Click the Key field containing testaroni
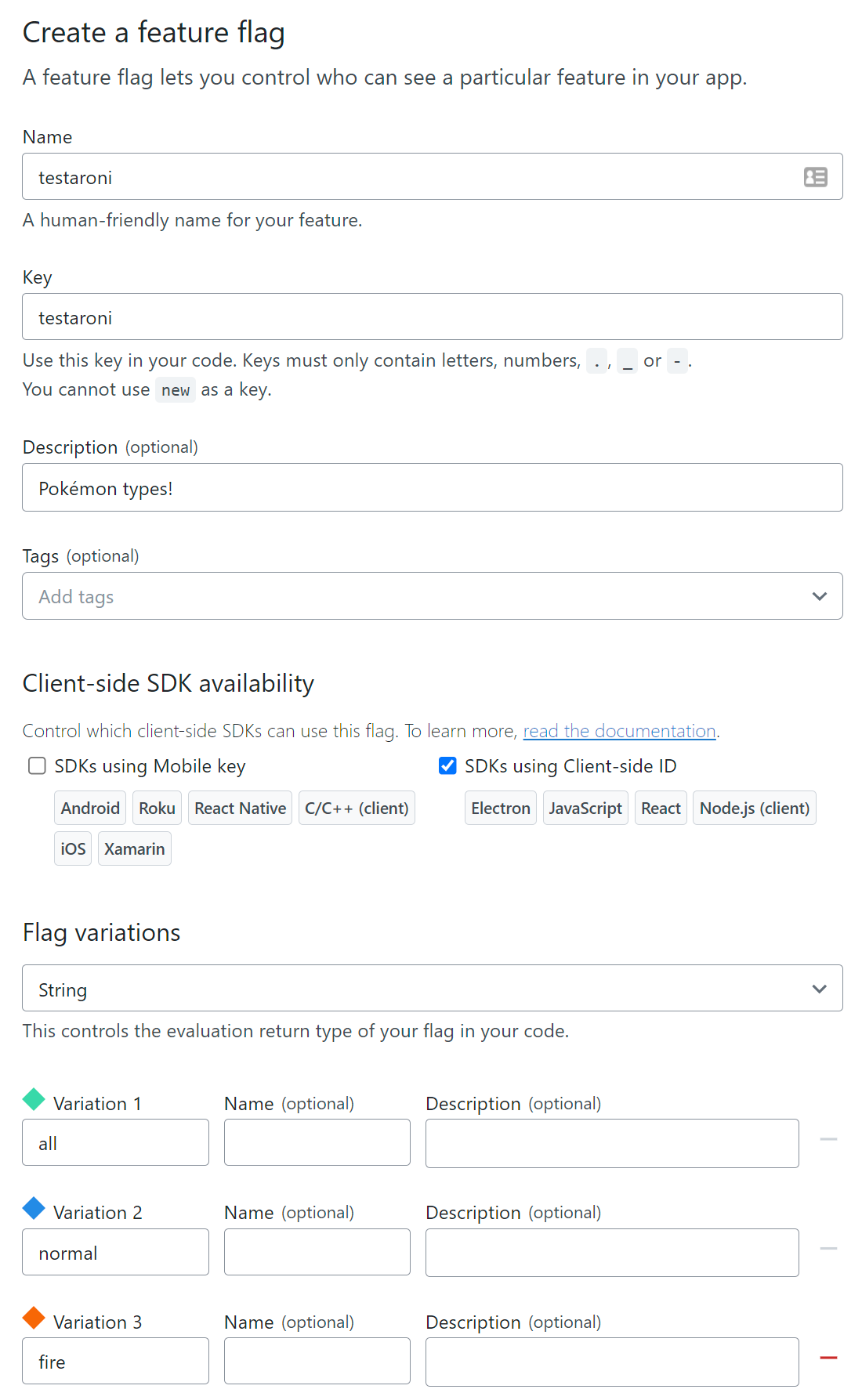This screenshot has width=862, height=1400. click(432, 317)
